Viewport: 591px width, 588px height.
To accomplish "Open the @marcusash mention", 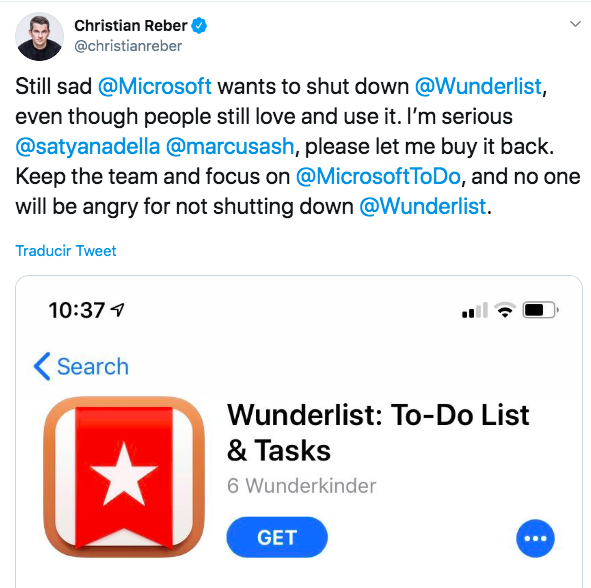I will click(x=230, y=146).
